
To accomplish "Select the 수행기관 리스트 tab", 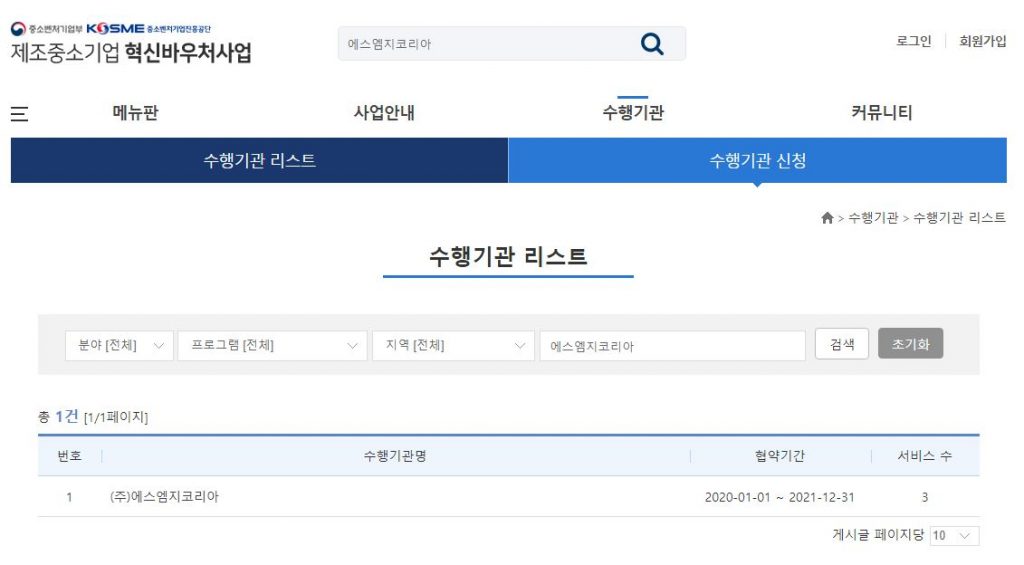I will coord(259,161).
